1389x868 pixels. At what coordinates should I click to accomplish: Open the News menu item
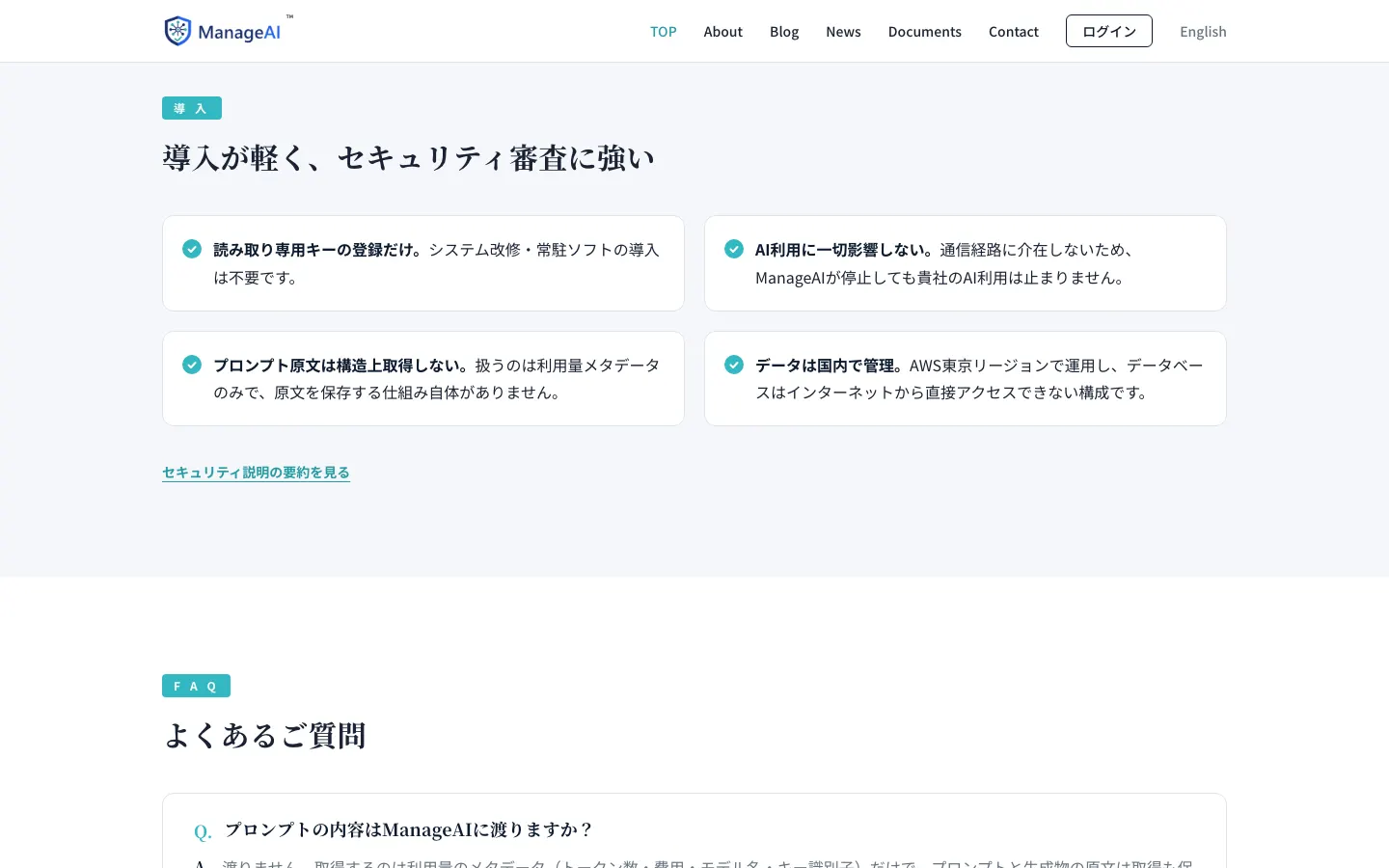(843, 32)
